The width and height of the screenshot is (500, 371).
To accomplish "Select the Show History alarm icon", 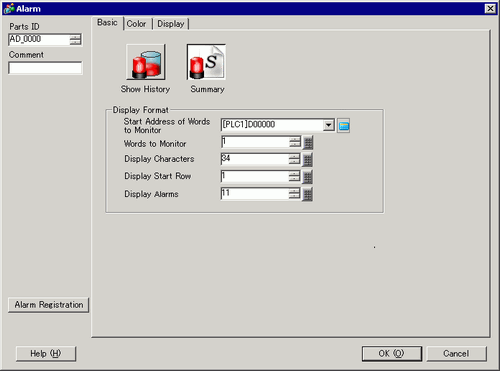I will [x=146, y=62].
